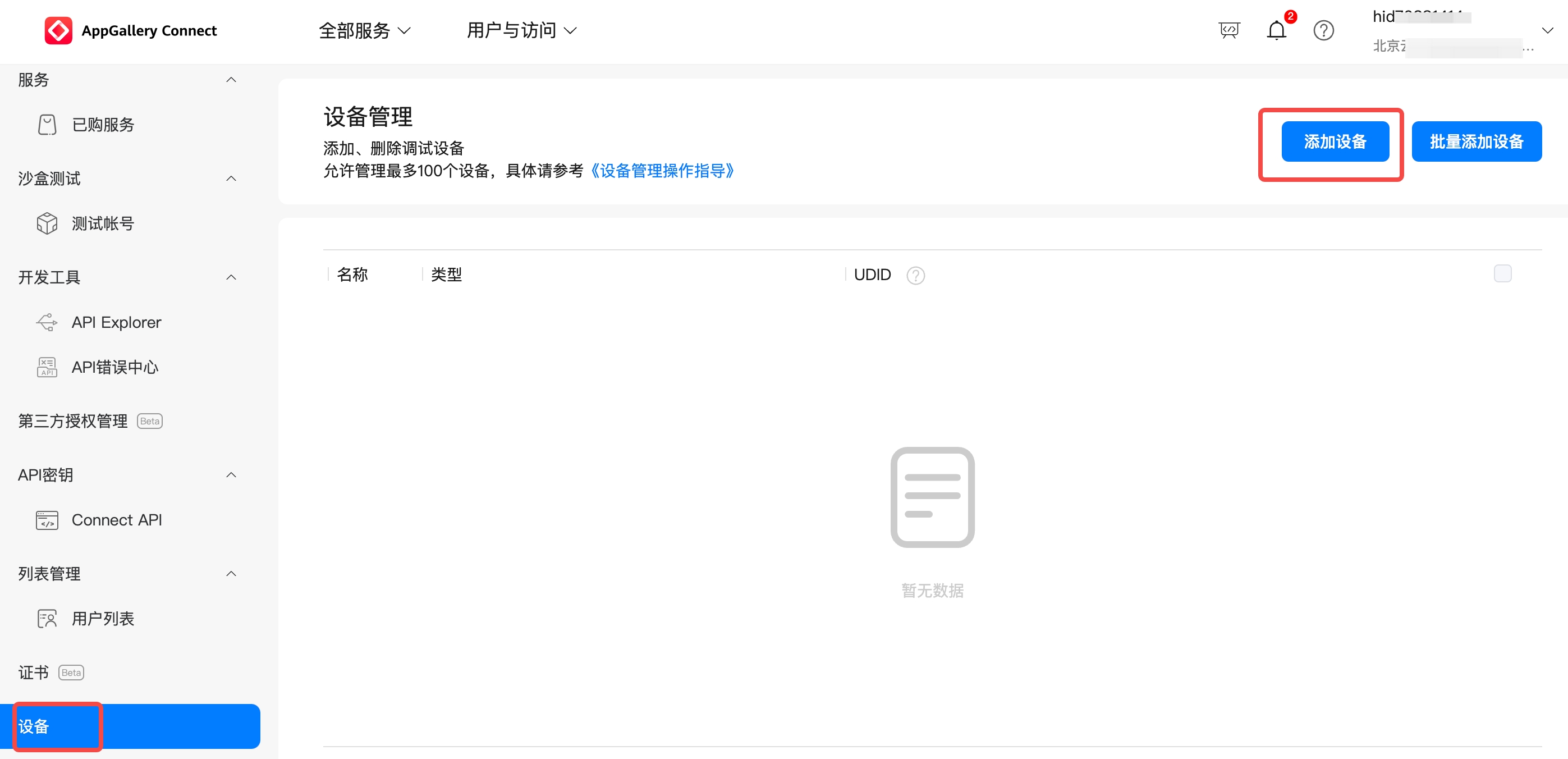The width and height of the screenshot is (1568, 759).
Task: Open the 设备管理操作指导 link
Action: [x=662, y=171]
